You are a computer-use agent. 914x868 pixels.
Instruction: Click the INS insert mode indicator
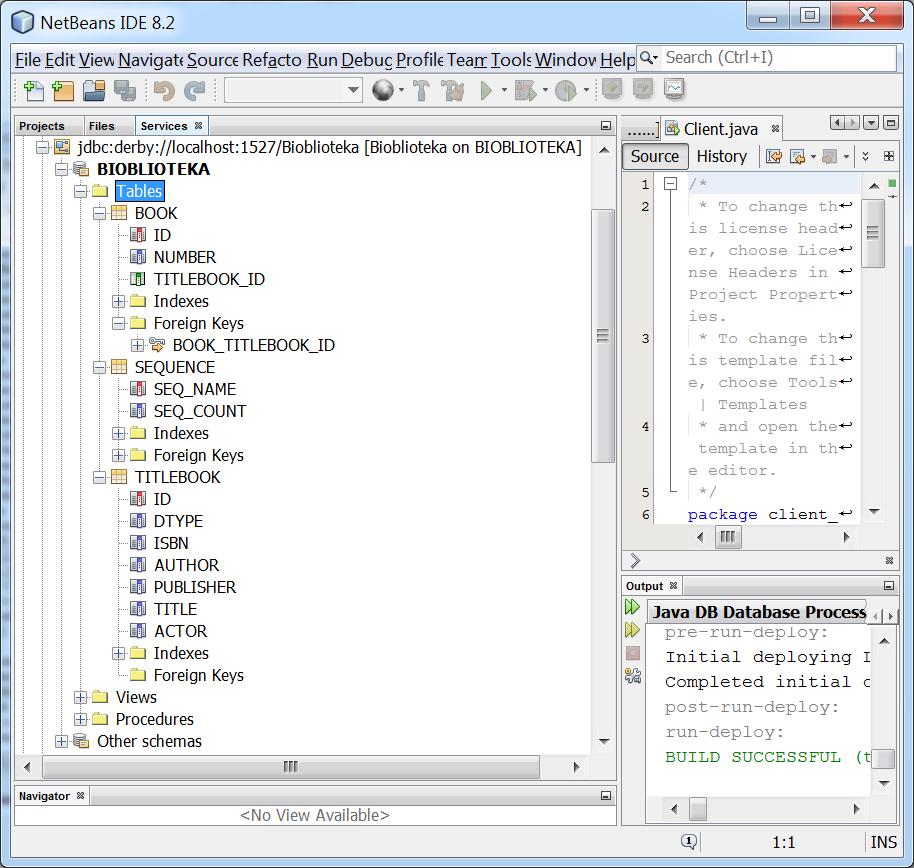(x=883, y=842)
